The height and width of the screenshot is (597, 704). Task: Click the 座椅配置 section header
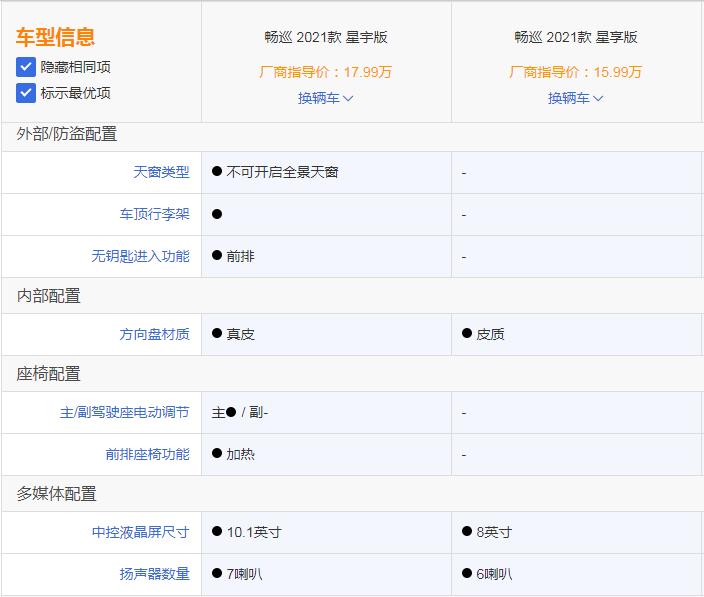[x=48, y=374]
